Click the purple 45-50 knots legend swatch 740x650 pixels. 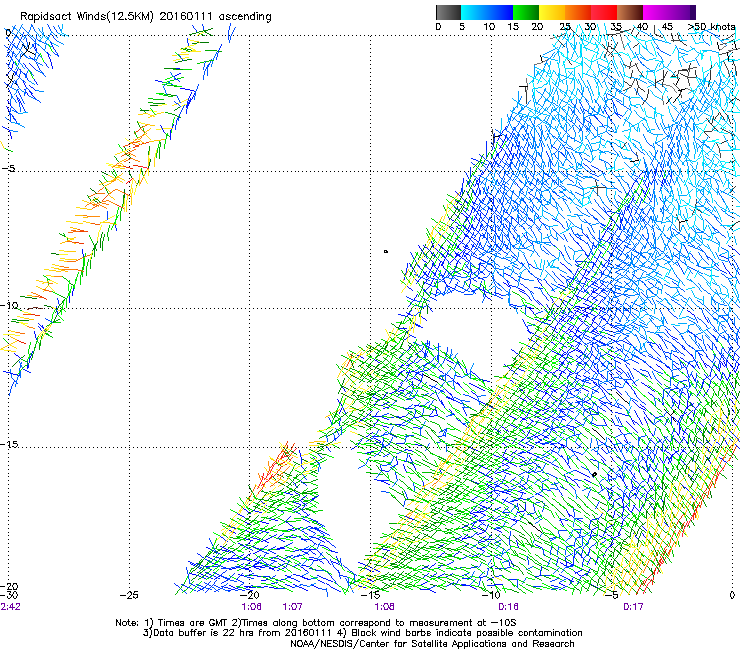click(682, 12)
